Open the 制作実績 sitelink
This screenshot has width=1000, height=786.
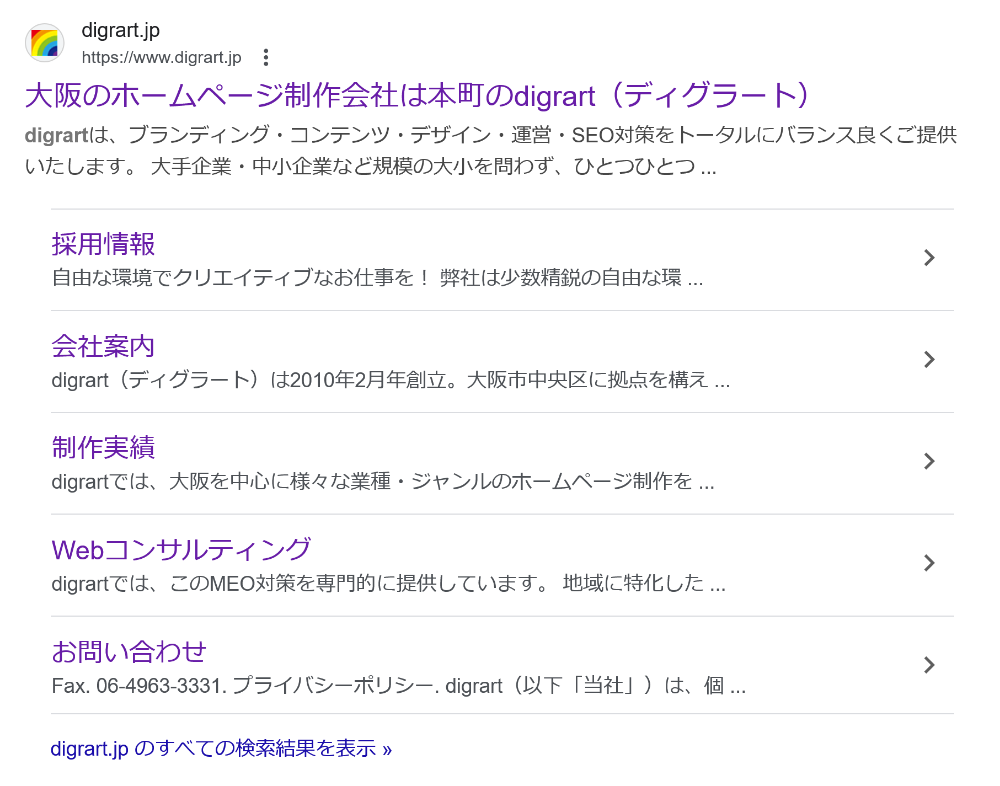tap(103, 447)
